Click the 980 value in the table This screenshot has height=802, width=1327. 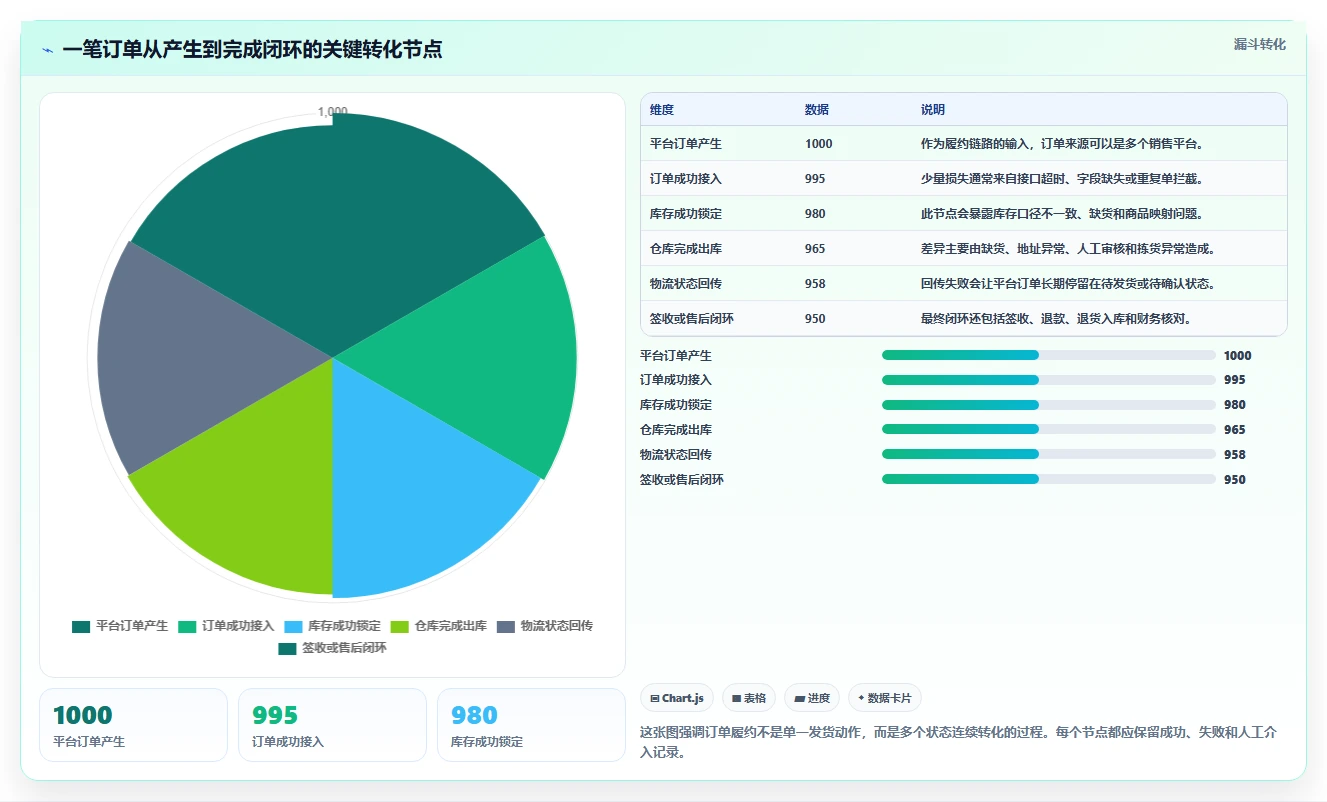click(815, 214)
